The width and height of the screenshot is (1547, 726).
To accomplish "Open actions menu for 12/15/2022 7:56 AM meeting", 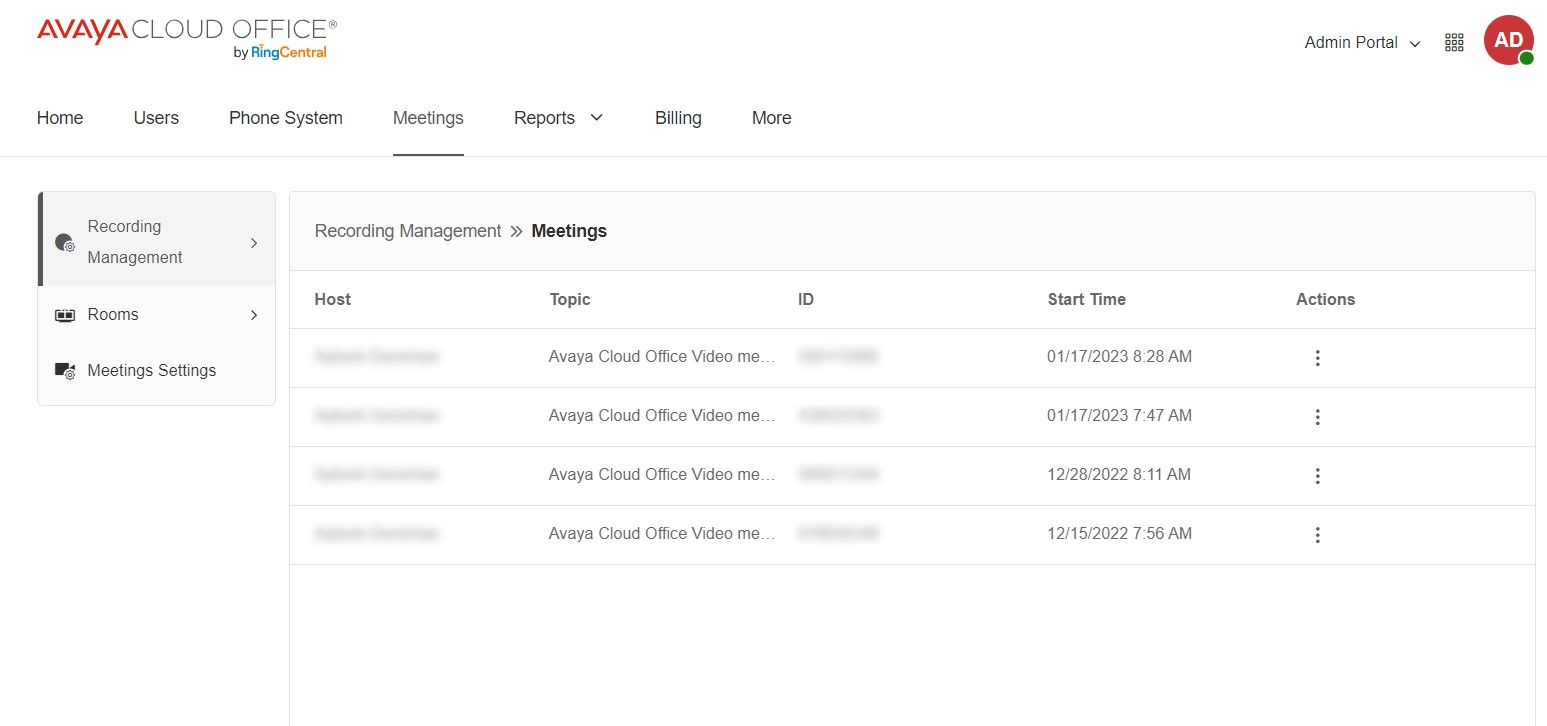I will click(1317, 535).
